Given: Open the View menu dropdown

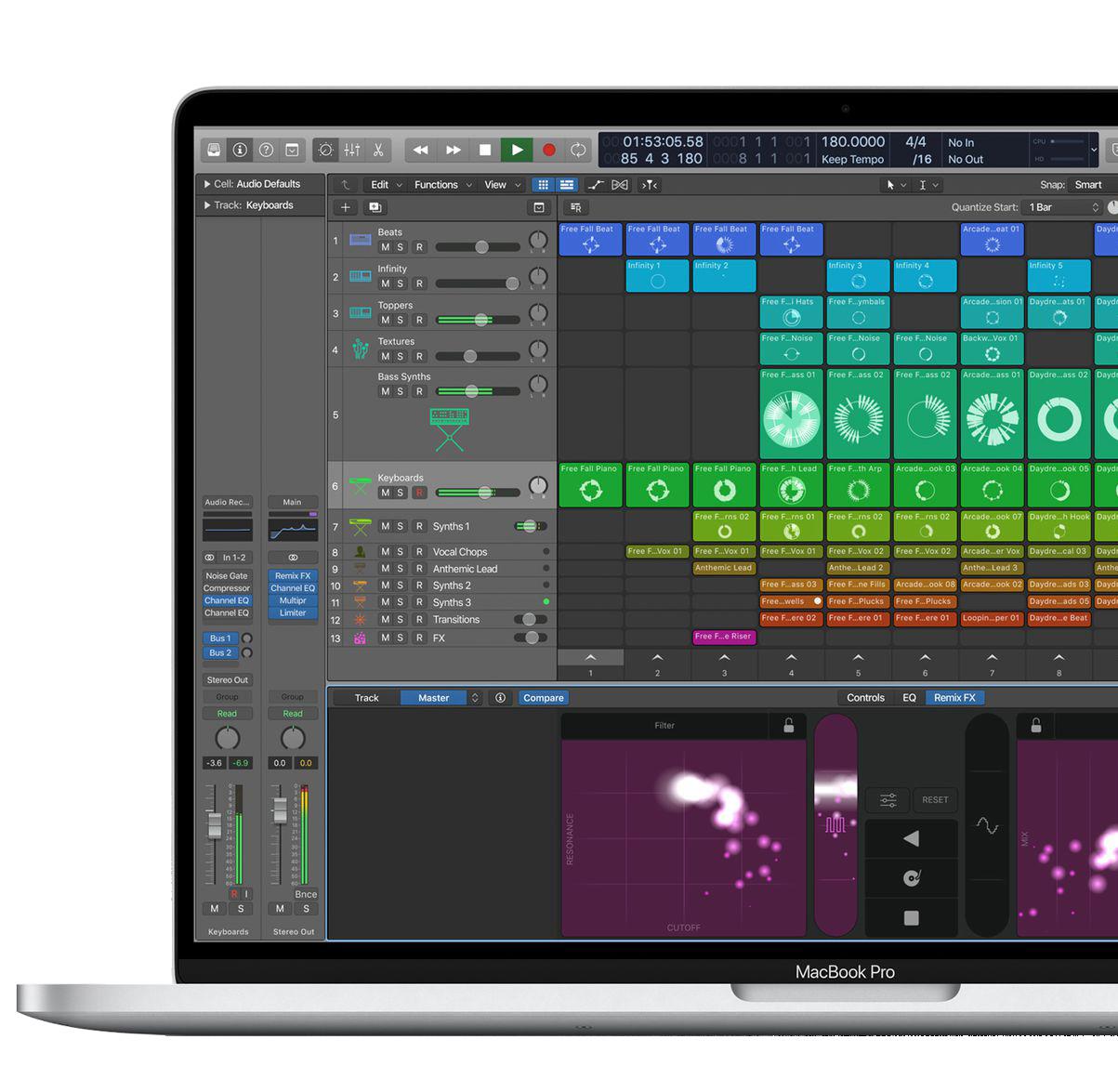Looking at the screenshot, I should pos(503,185).
